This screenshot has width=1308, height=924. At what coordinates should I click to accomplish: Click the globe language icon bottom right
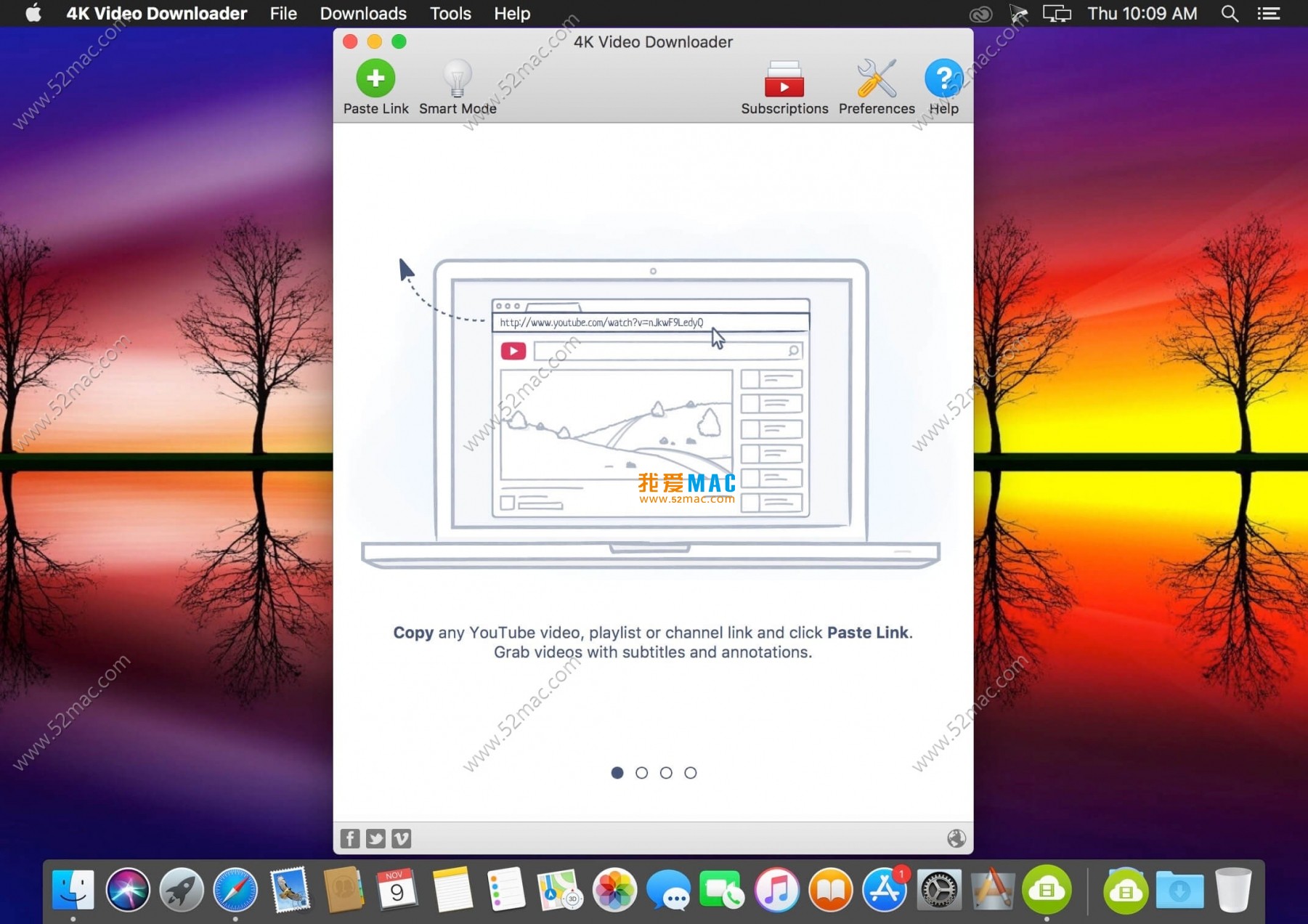(956, 838)
